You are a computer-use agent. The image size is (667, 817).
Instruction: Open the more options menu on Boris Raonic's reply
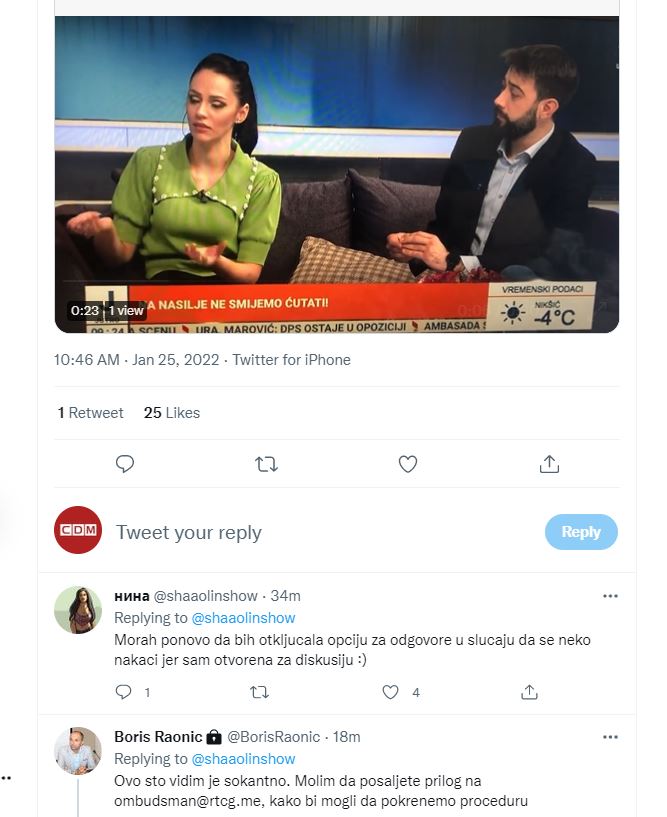(x=610, y=737)
